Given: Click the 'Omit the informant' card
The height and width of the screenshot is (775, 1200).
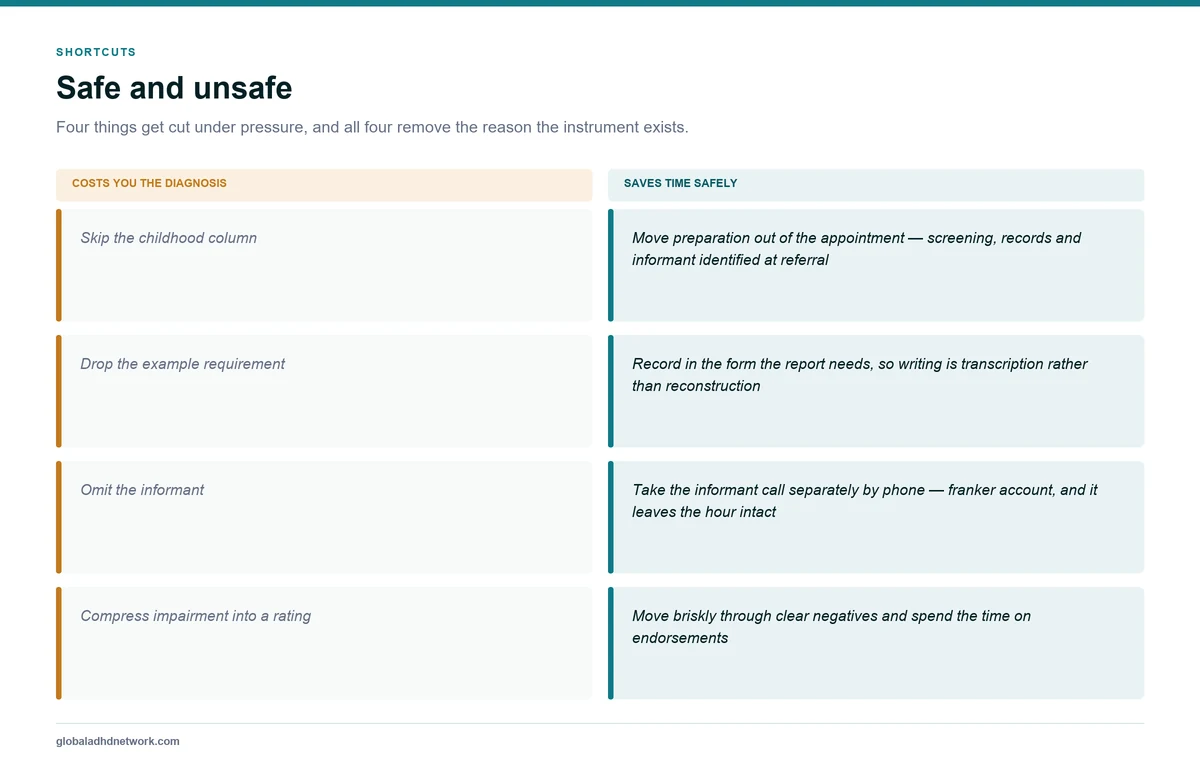Looking at the screenshot, I should point(324,517).
